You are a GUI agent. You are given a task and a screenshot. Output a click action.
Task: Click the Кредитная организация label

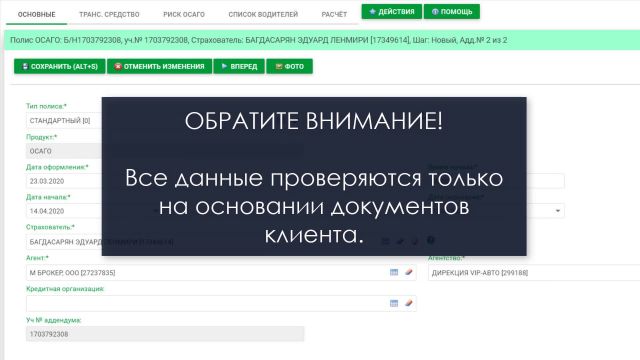point(65,289)
